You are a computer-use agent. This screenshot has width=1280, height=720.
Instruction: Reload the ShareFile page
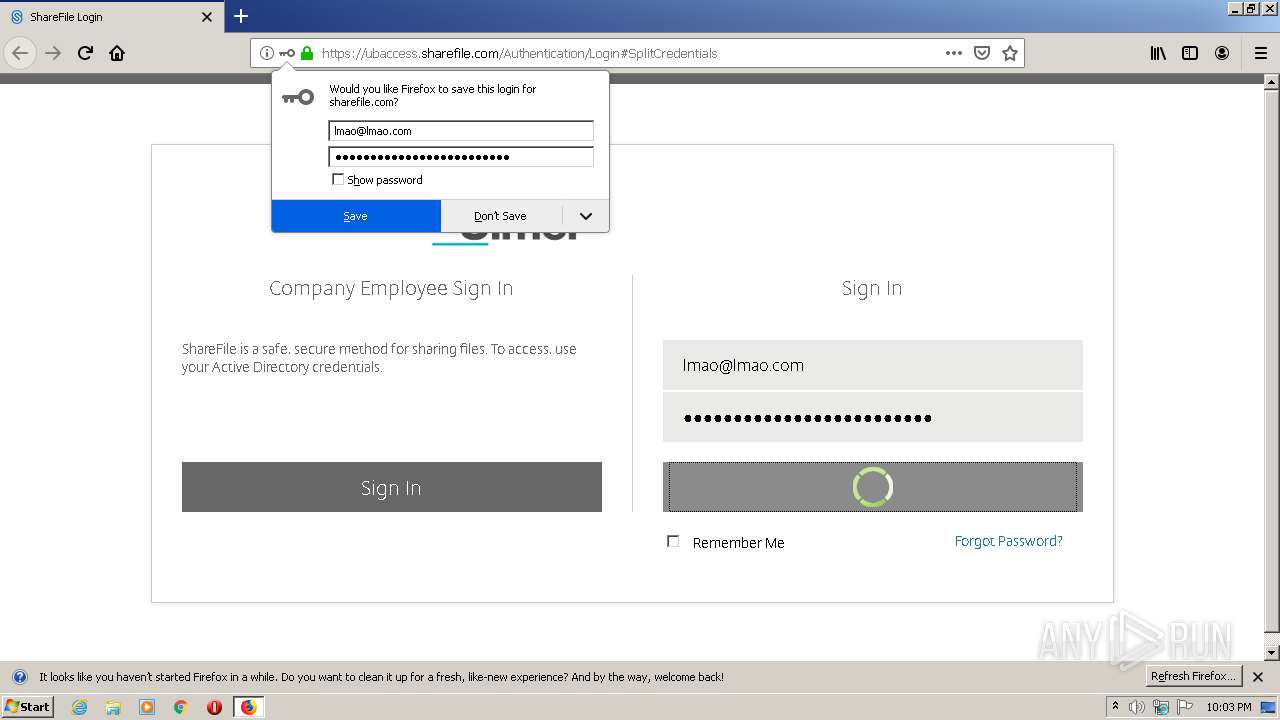click(85, 53)
